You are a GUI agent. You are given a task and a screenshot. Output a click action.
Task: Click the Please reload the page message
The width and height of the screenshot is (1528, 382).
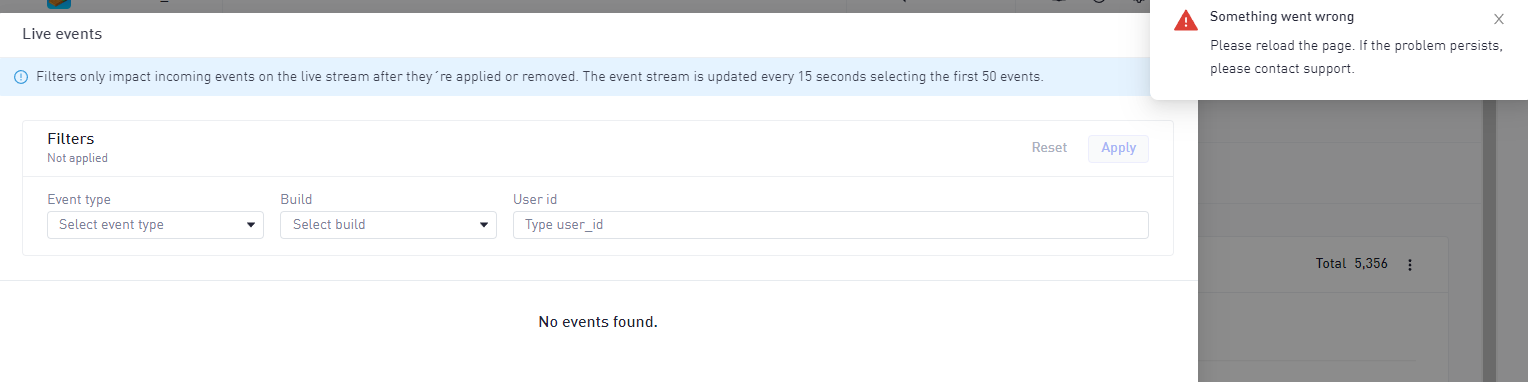[1356, 58]
